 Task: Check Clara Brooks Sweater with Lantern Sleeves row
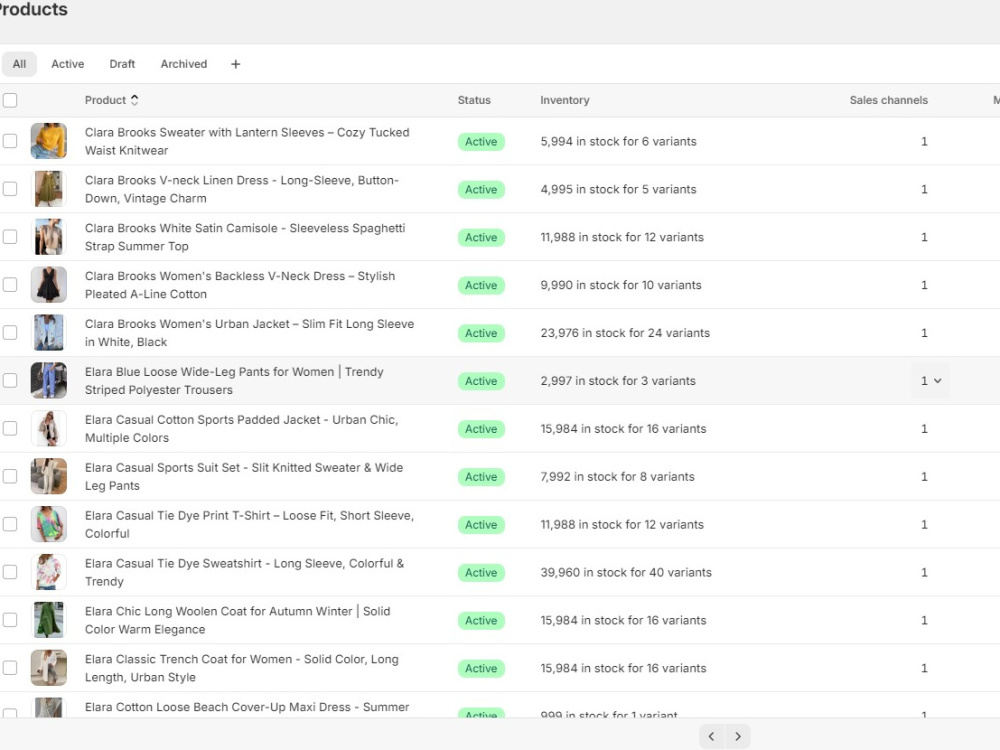pos(10,141)
